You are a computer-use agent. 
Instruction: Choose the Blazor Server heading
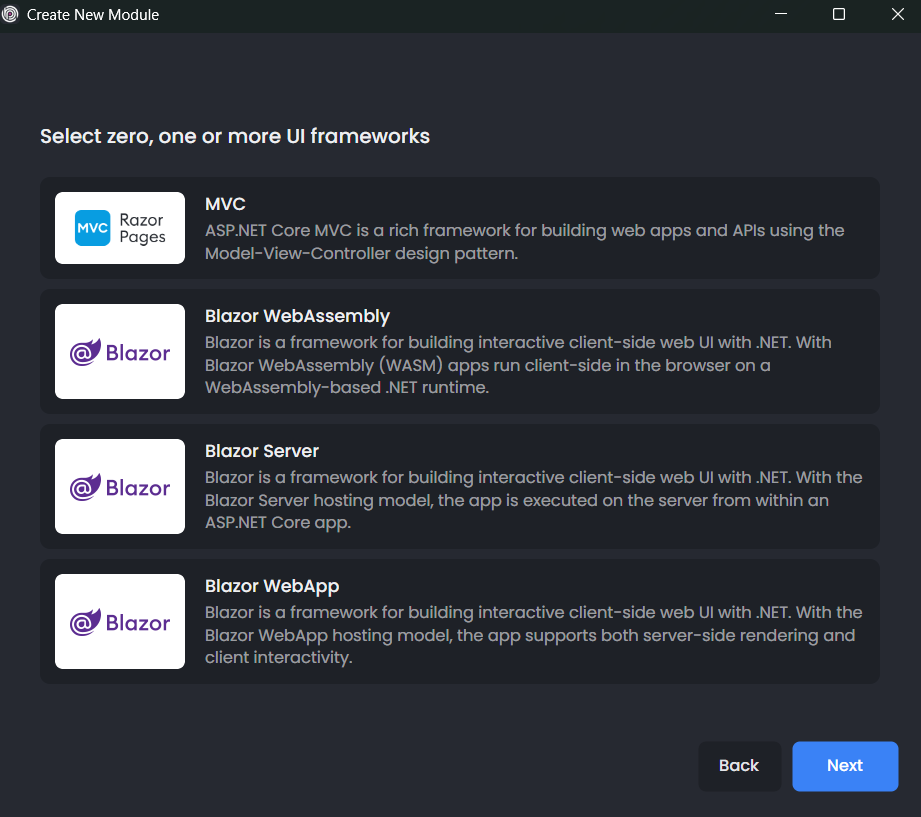pyautogui.click(x=262, y=451)
